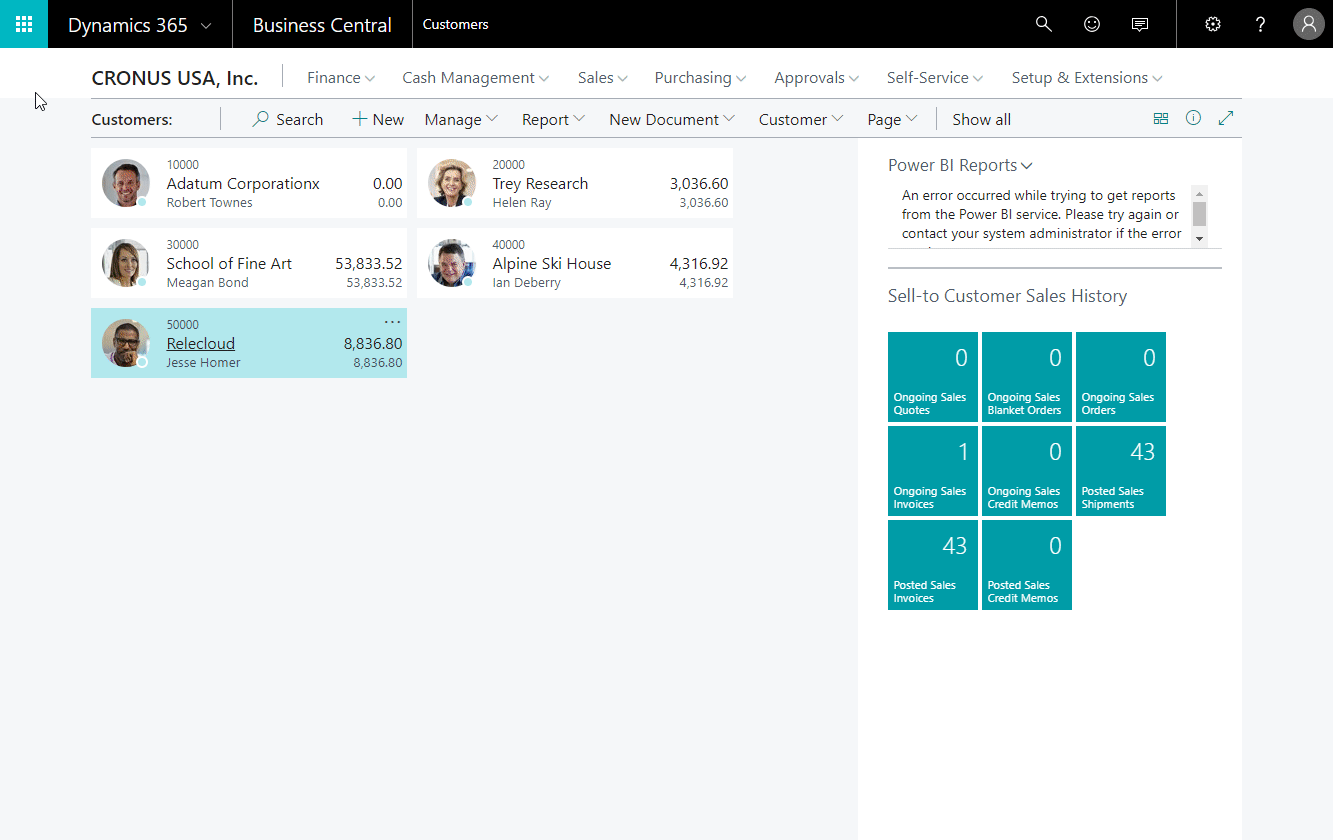This screenshot has height=840, width=1333.
Task: Toggle the FactBox information pane icon
Action: click(x=1193, y=118)
